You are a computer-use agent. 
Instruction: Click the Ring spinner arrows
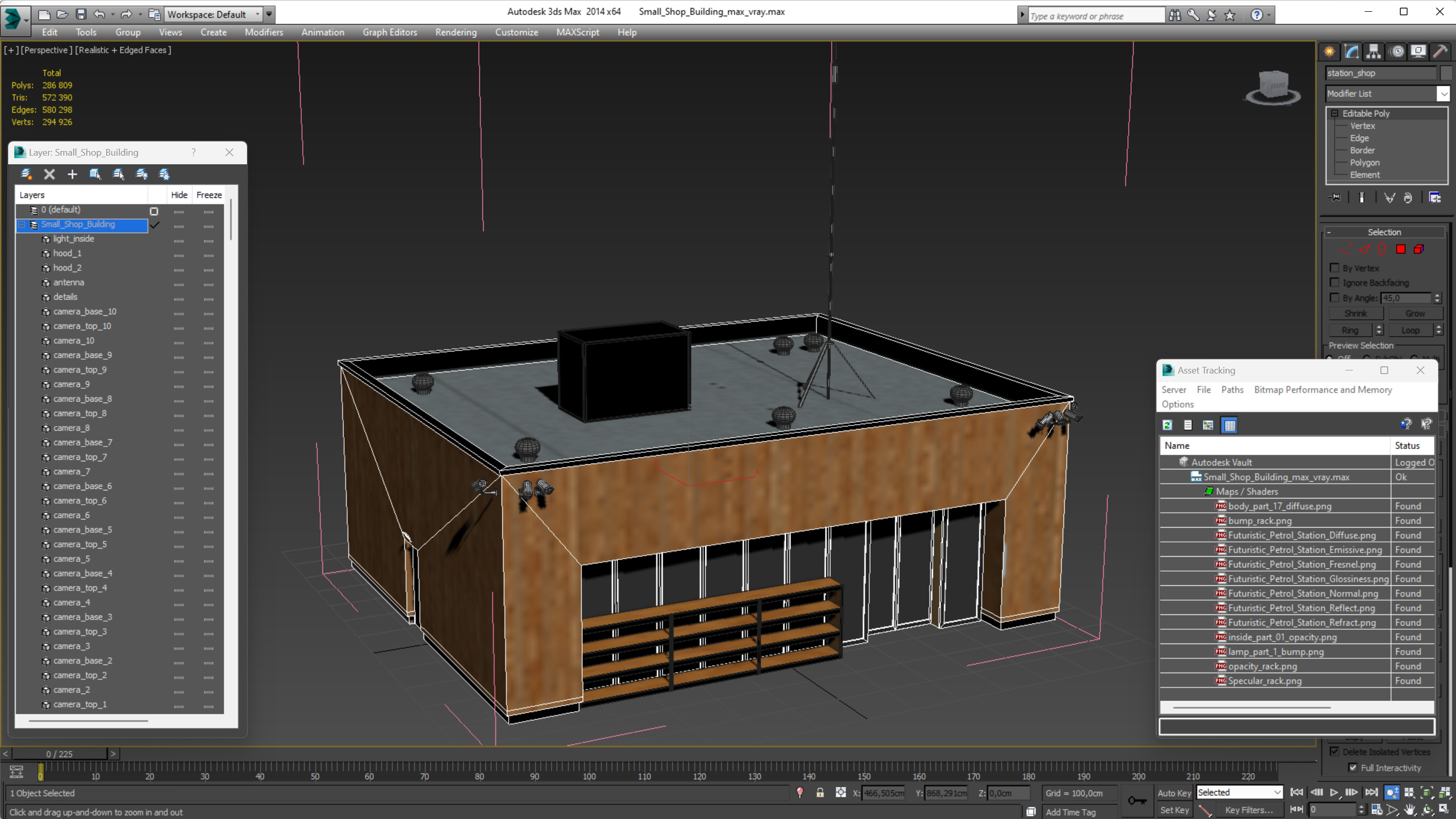point(1378,330)
